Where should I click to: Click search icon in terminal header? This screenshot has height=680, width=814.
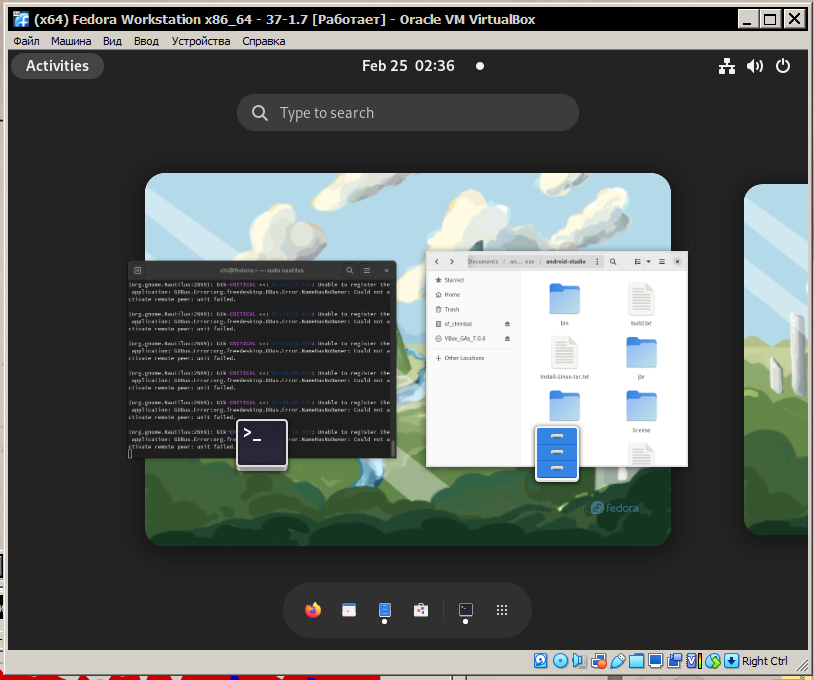(350, 270)
